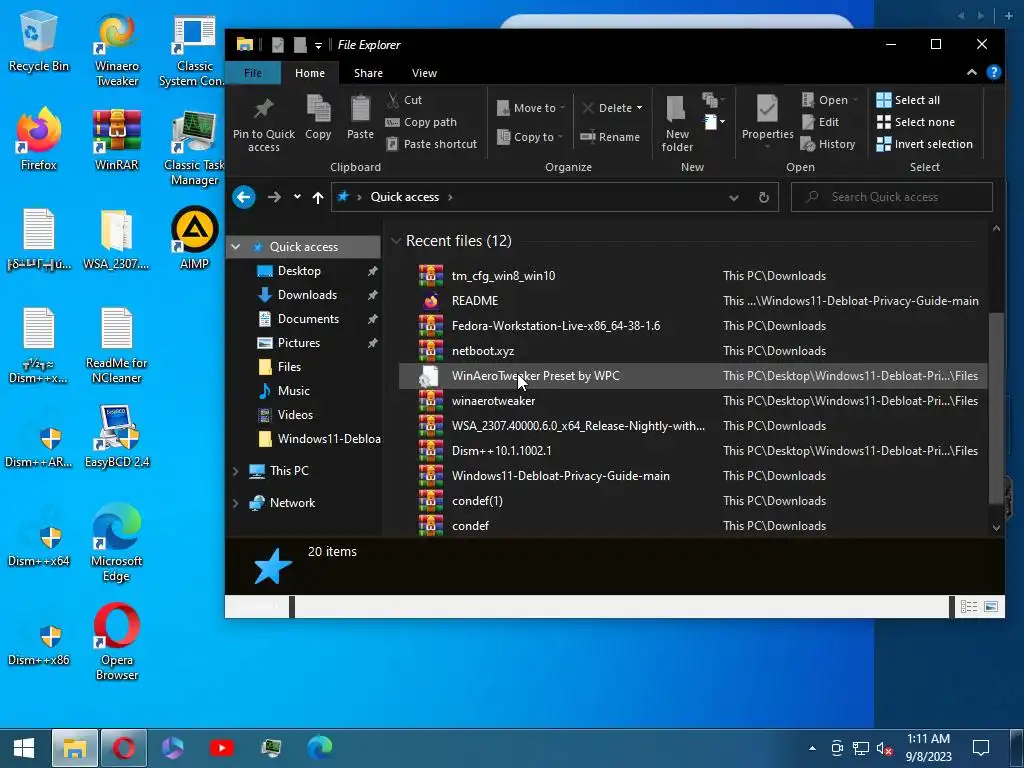Click Invert selection in ribbon
The width and height of the screenshot is (1024, 768).
[925, 144]
